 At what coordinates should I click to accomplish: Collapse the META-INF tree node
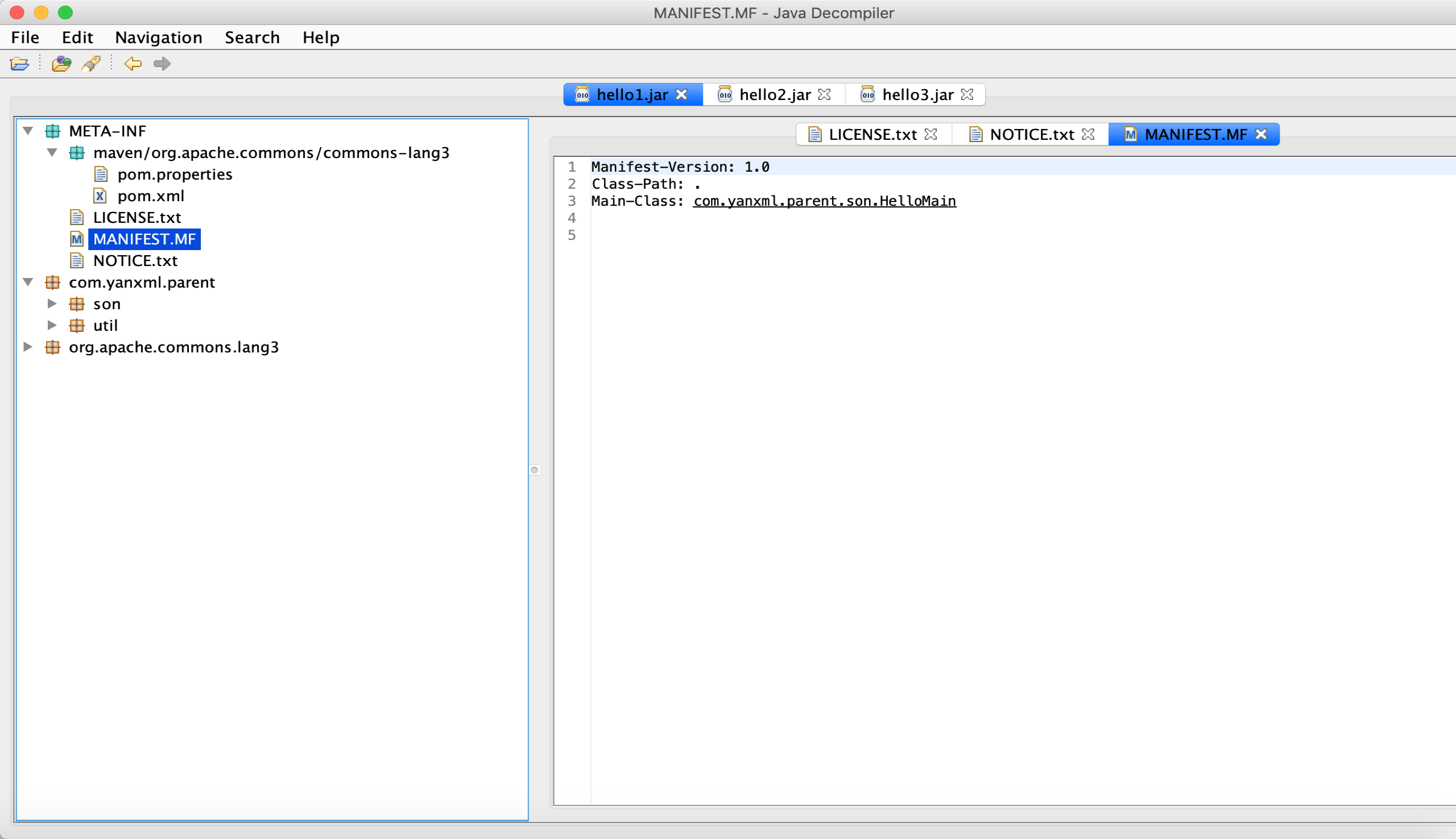coord(28,131)
